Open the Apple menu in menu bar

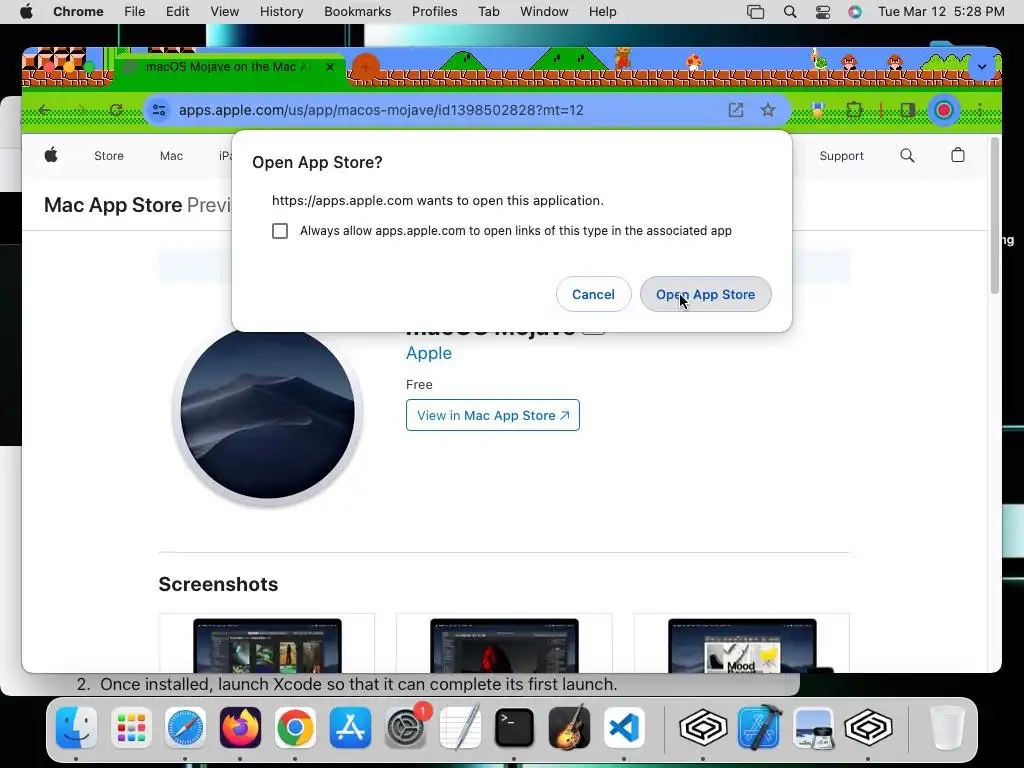tap(26, 12)
